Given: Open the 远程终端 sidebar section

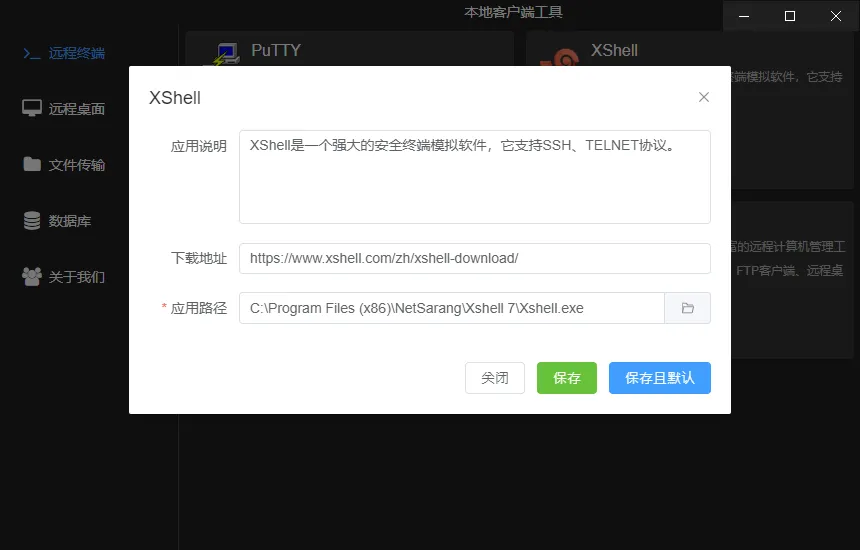Looking at the screenshot, I should (64, 53).
